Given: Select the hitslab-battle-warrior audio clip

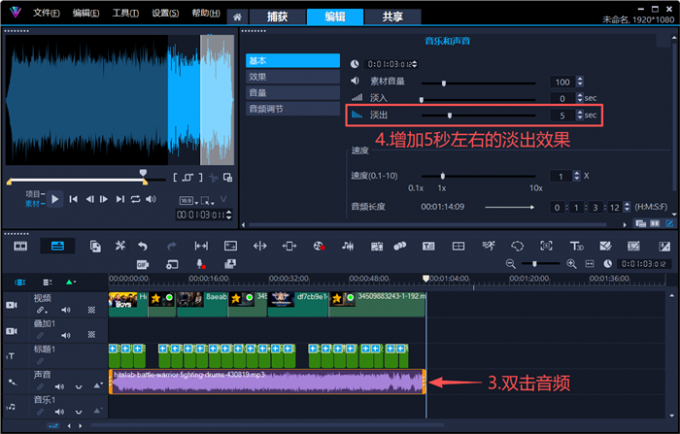Looking at the screenshot, I should point(267,382).
